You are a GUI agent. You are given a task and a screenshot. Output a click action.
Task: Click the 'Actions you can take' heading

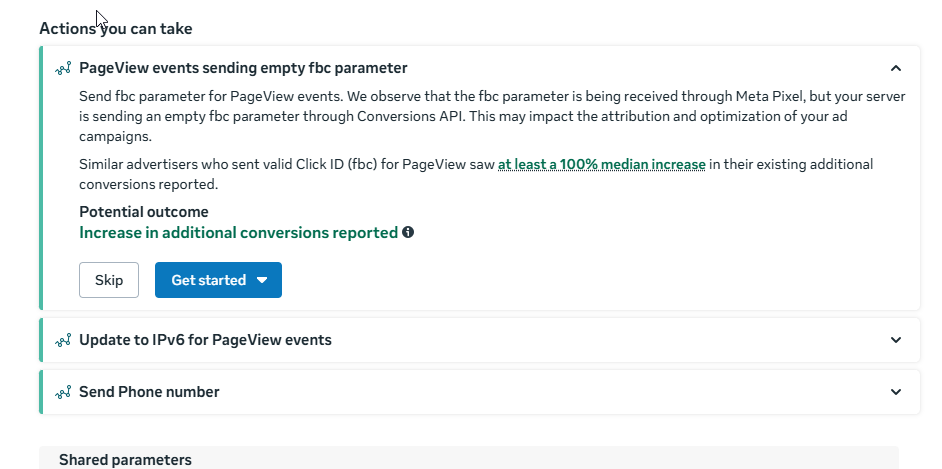tap(116, 28)
